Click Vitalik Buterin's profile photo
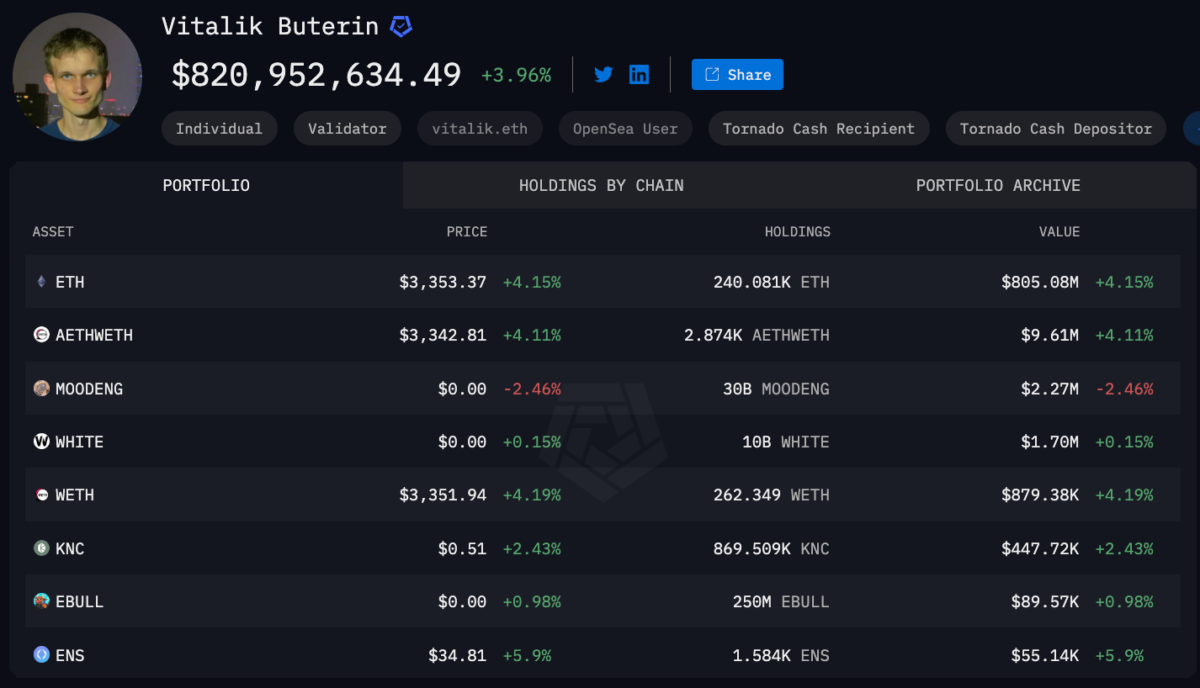Viewport: 1200px width, 688px height. pos(77,76)
